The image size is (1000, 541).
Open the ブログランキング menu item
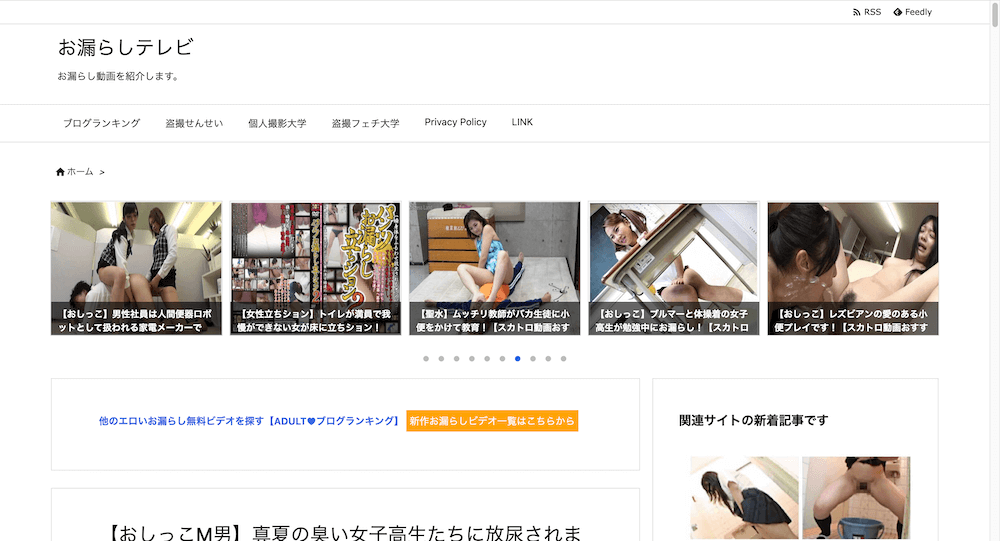pos(101,123)
